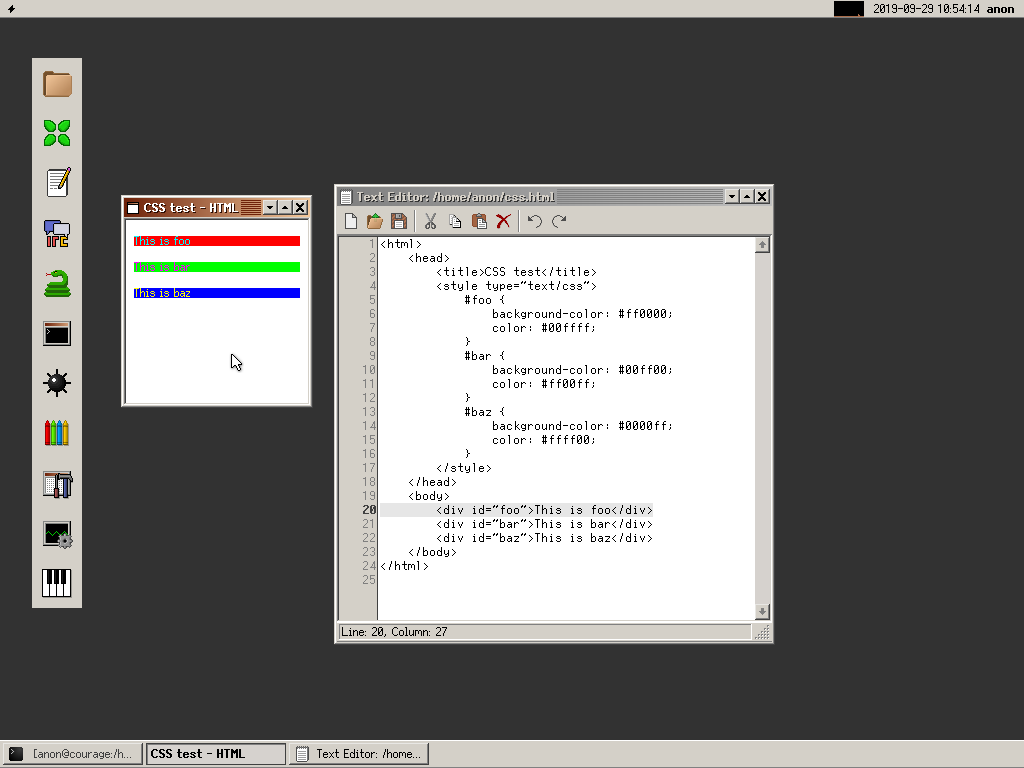Click 'color: #ffff00;' code line
The width and height of the screenshot is (1024, 768).
543,441
